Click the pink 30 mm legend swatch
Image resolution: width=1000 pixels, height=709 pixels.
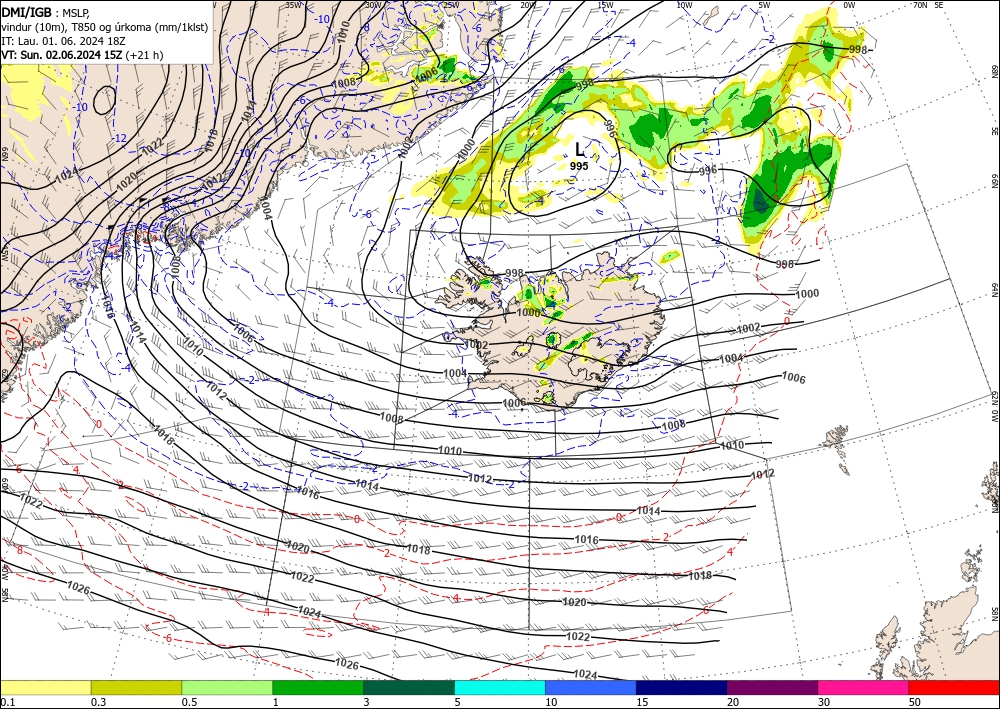(864, 687)
